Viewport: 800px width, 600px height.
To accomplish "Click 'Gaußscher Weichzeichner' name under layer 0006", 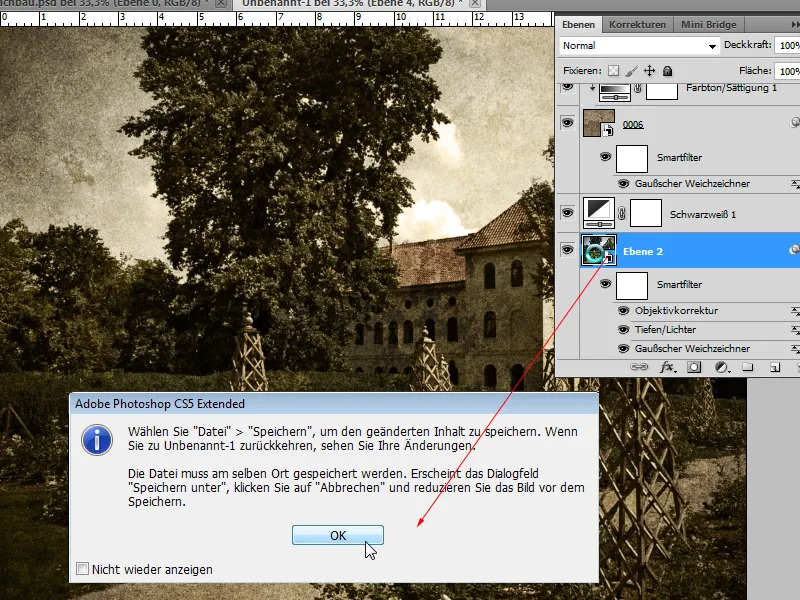I will pyautogui.click(x=692, y=184).
